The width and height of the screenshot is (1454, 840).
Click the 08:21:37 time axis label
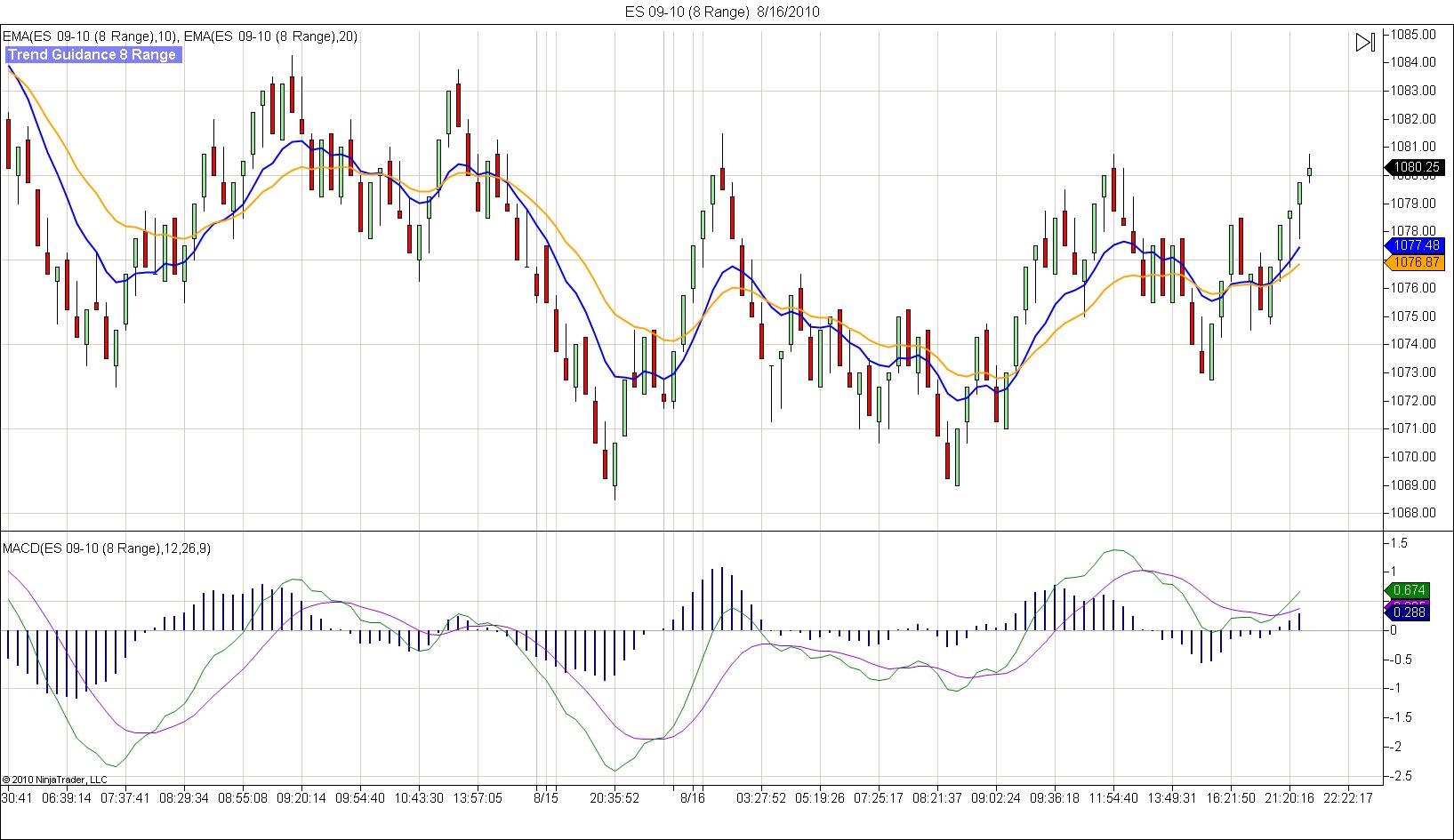937,798
